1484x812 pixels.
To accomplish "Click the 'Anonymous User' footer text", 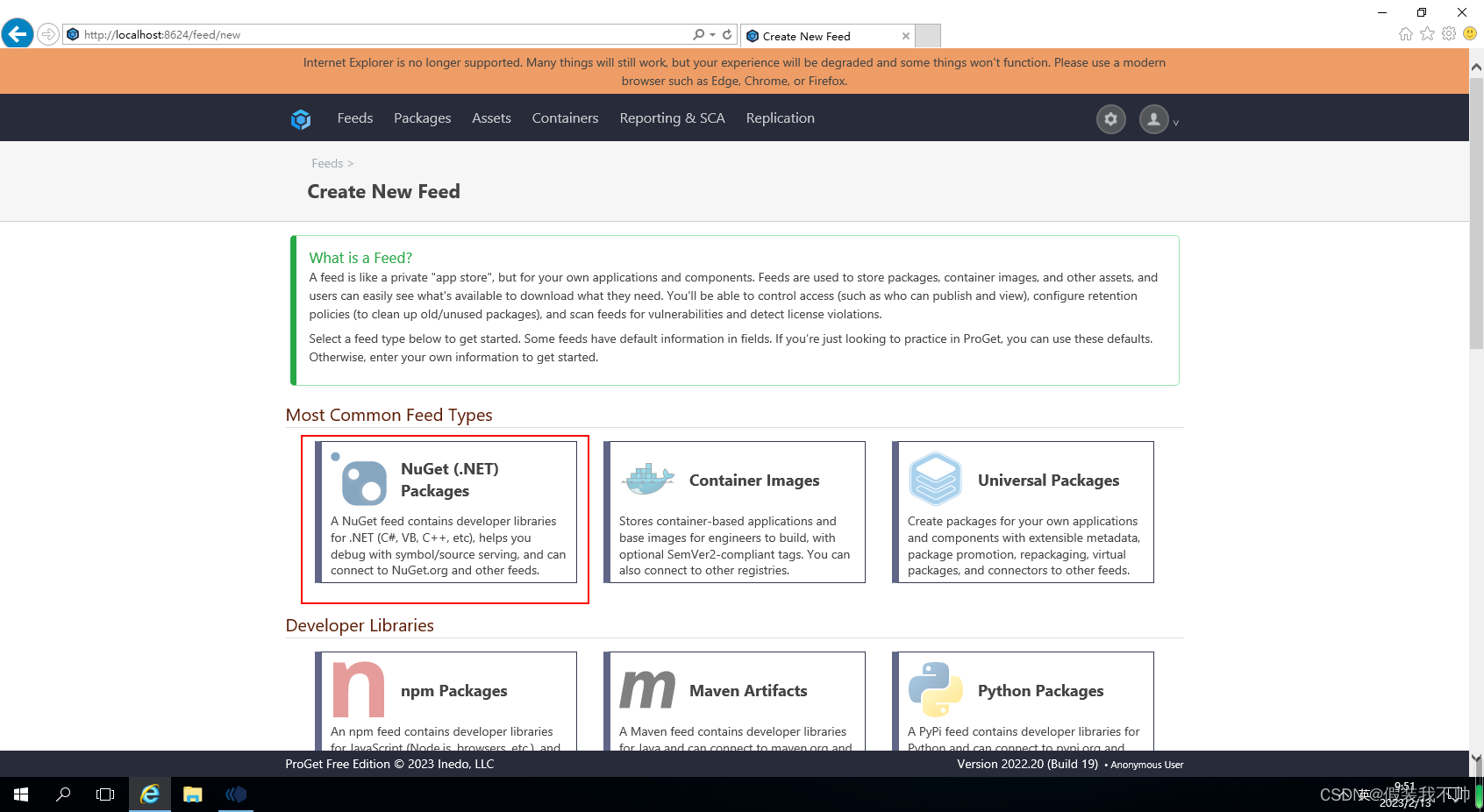I will point(1147,765).
